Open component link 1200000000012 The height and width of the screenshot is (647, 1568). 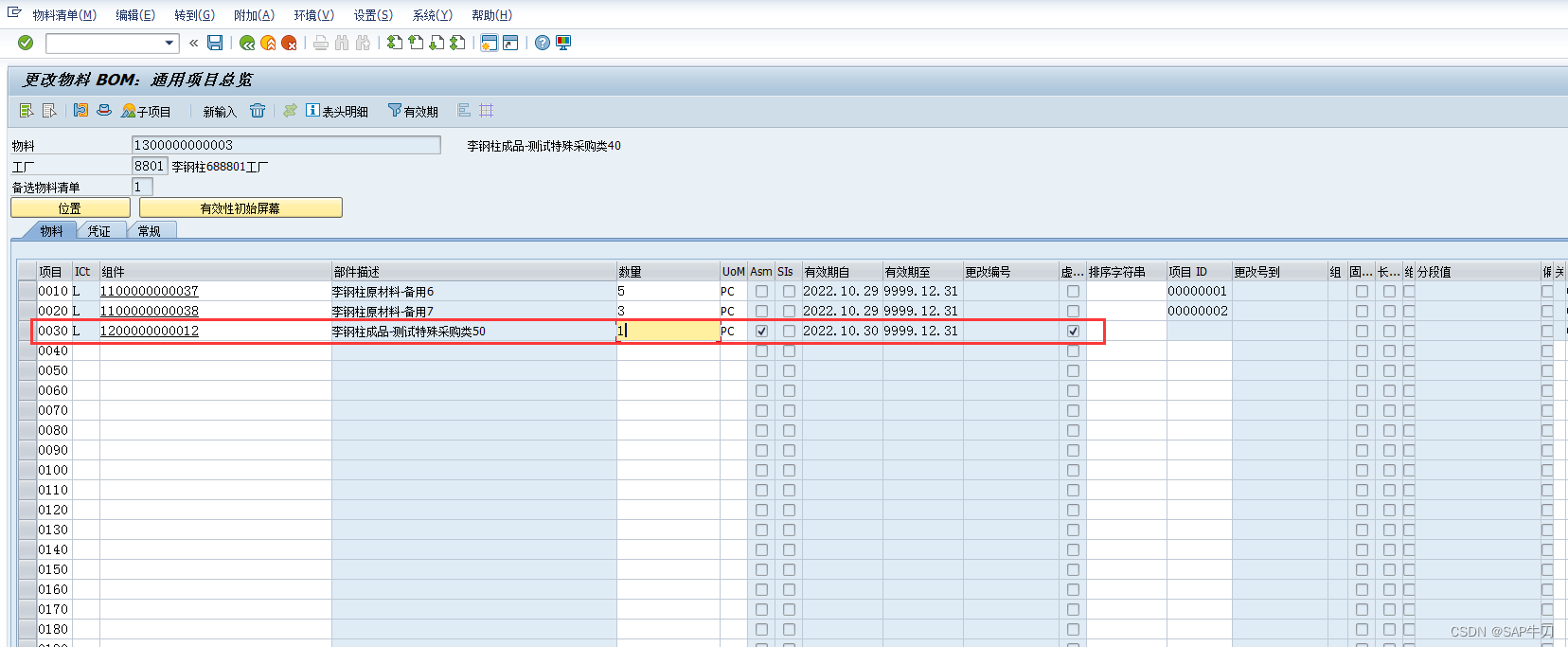click(150, 332)
